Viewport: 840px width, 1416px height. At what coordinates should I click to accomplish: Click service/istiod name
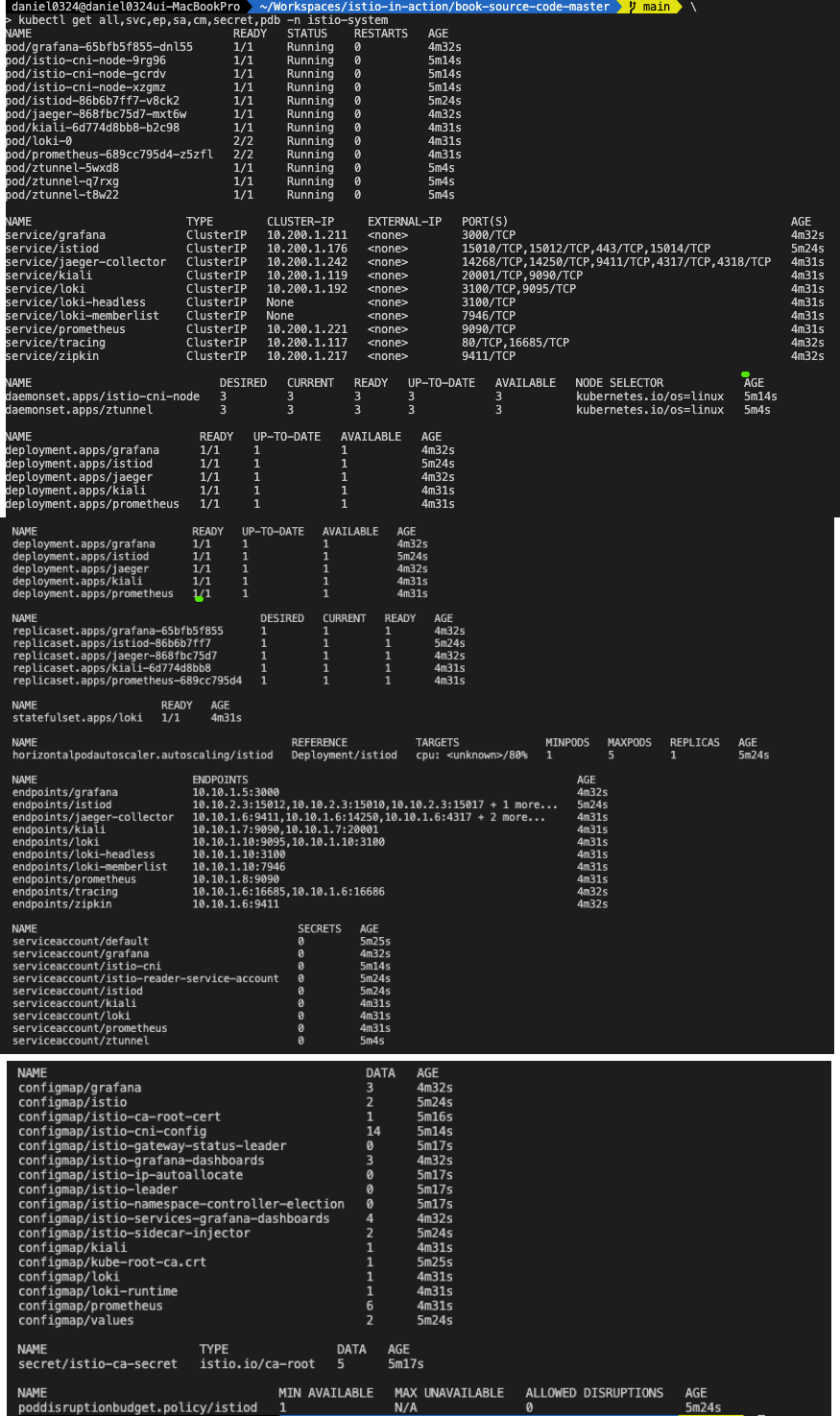pyautogui.click(x=52, y=248)
